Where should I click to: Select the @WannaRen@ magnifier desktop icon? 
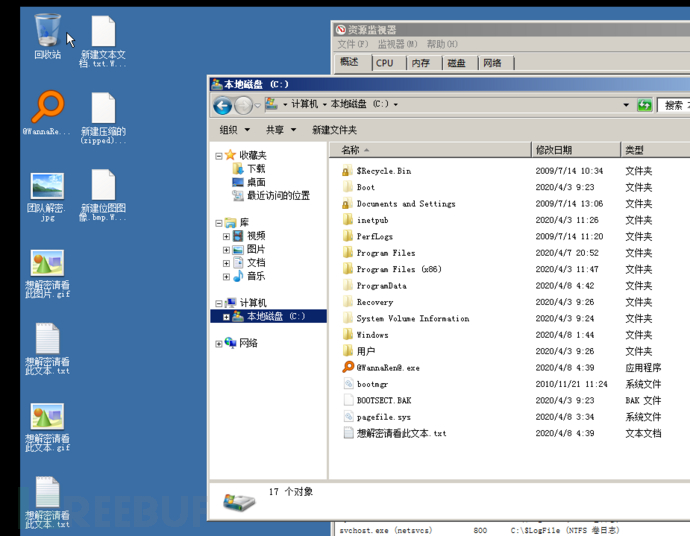[47, 108]
